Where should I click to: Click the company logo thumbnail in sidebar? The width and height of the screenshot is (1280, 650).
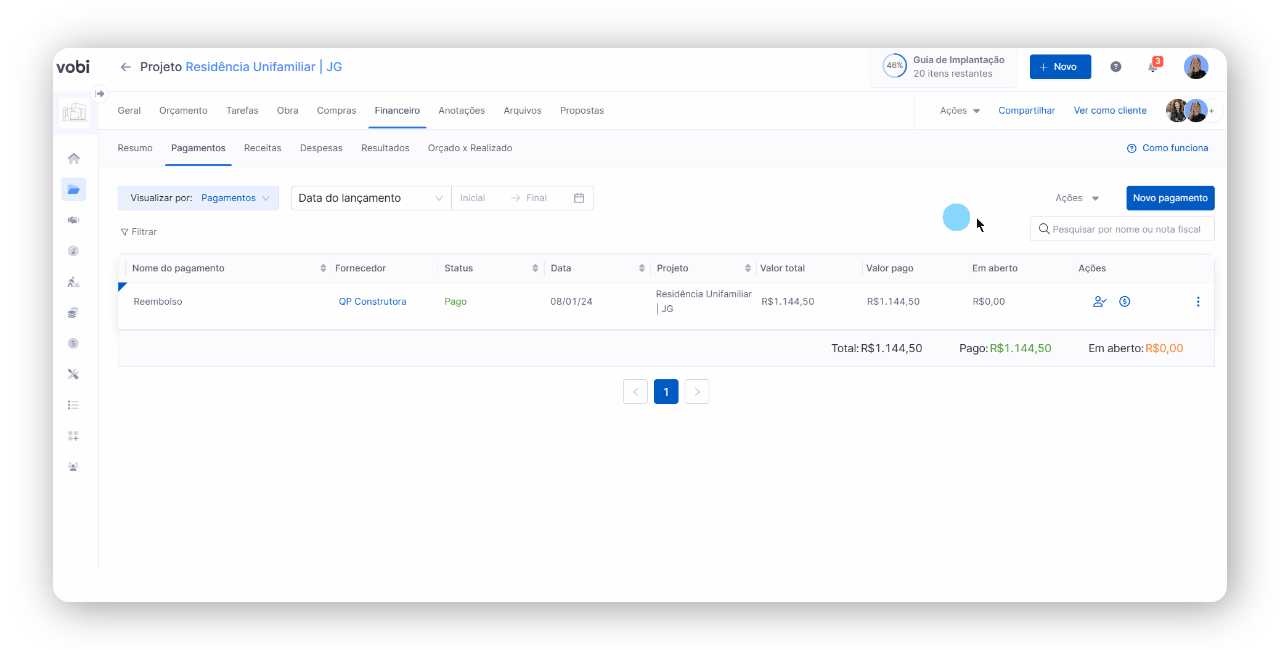[x=73, y=112]
